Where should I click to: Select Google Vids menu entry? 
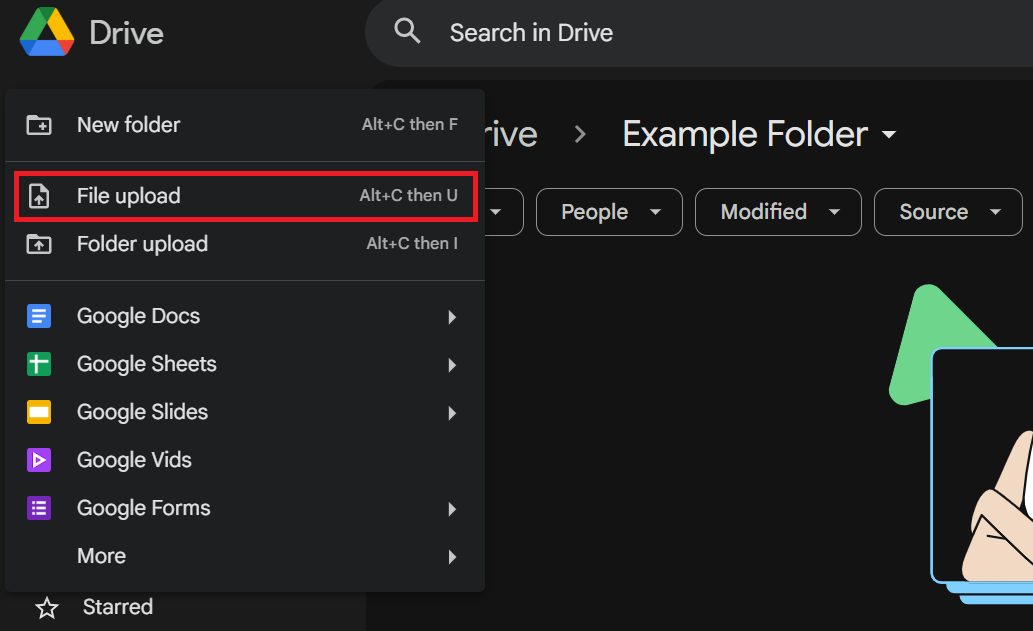coord(245,460)
